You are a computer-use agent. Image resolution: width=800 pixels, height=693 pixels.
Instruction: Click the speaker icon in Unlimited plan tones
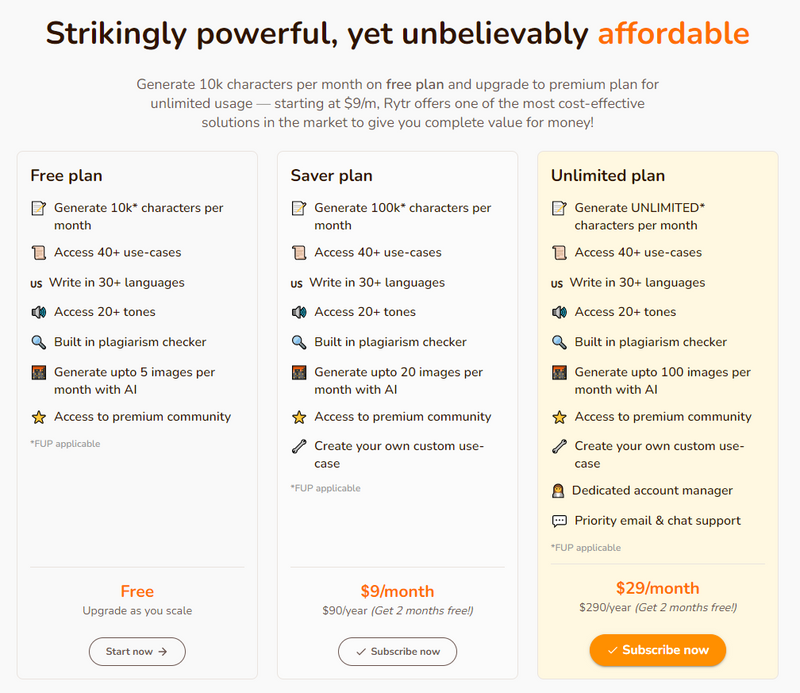click(559, 312)
